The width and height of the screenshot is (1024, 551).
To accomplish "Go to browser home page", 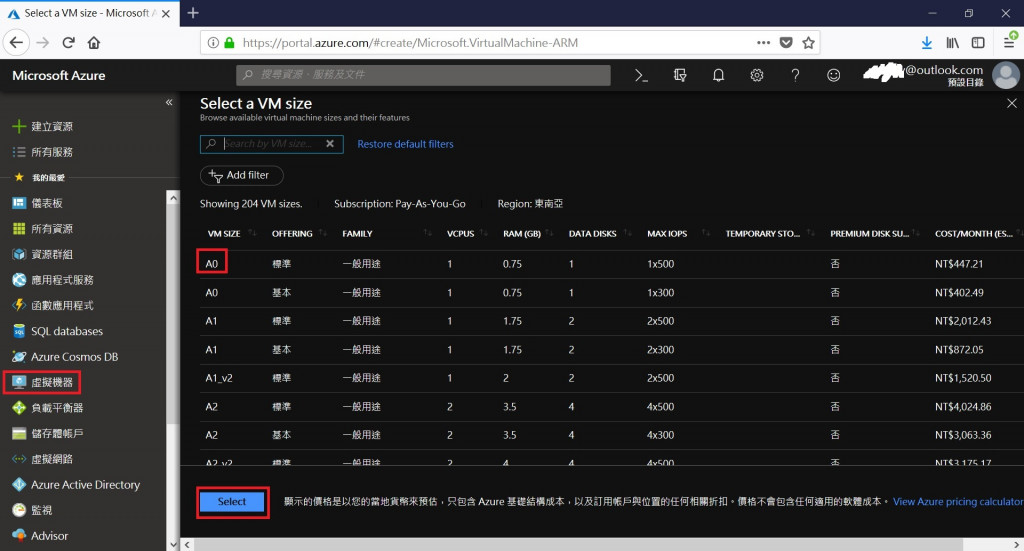I will [x=94, y=43].
